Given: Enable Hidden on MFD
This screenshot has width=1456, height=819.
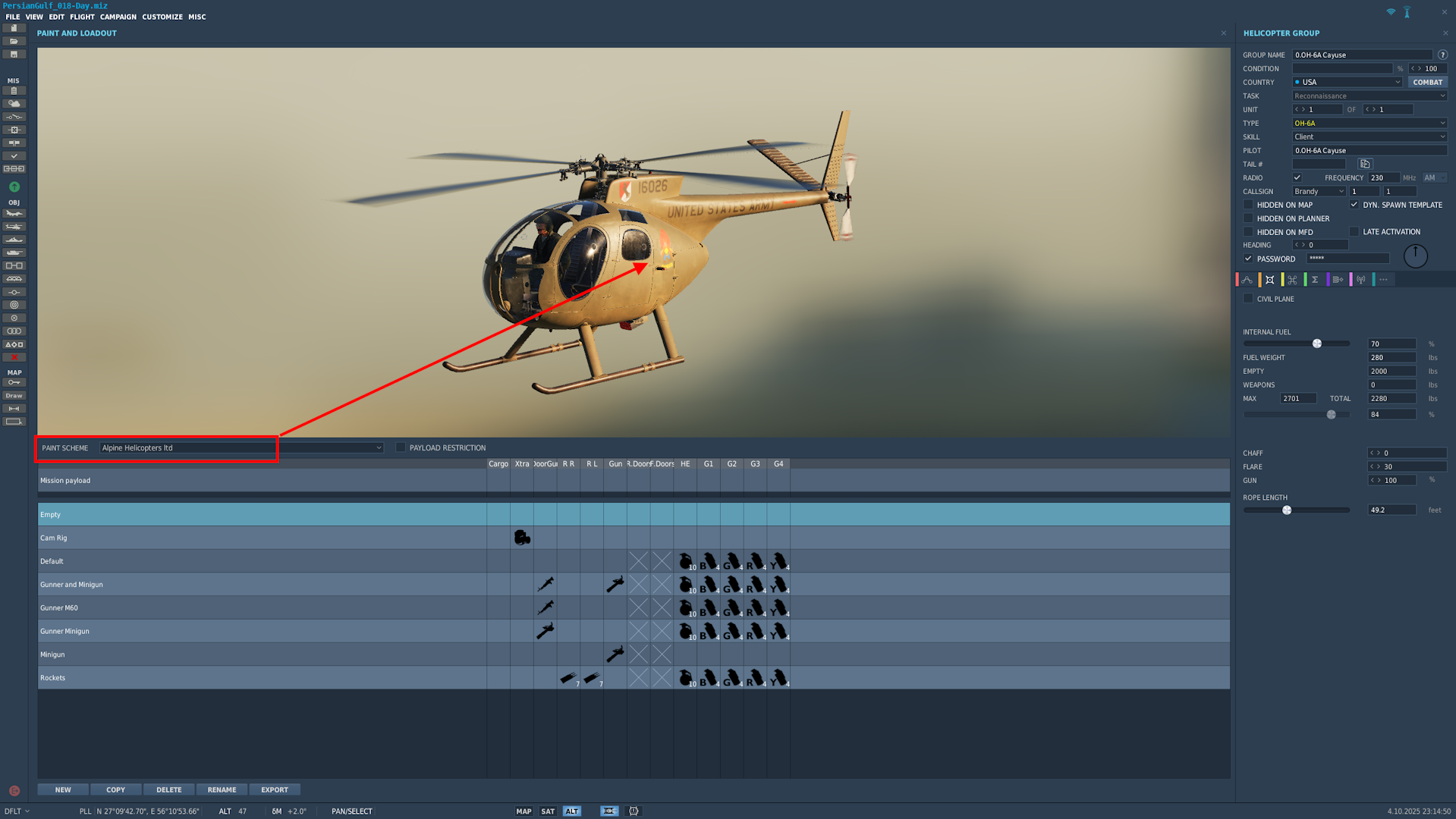Looking at the screenshot, I should click(1248, 232).
